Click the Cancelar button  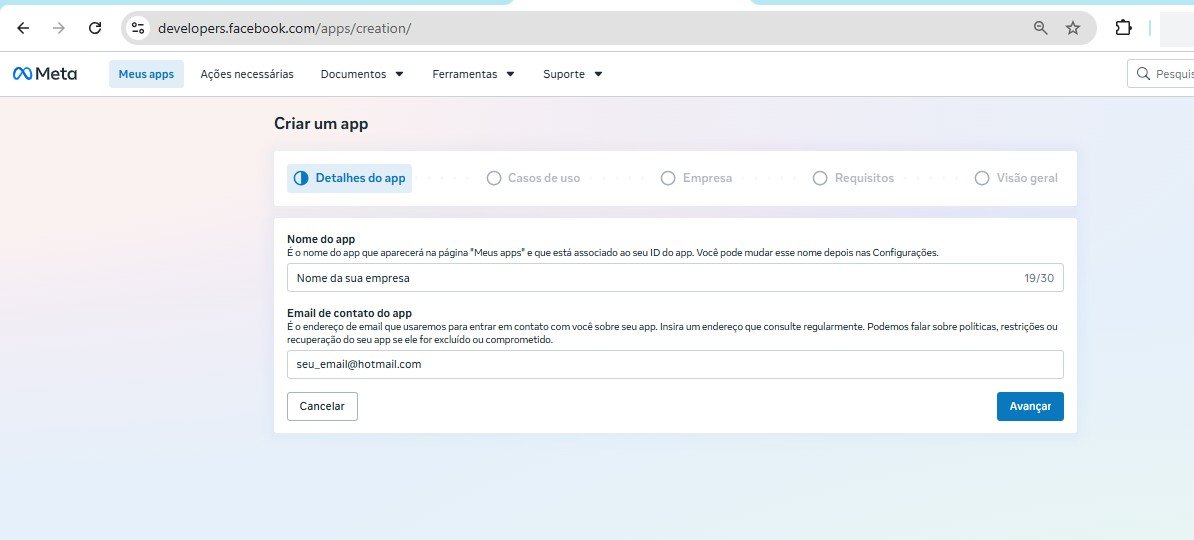pyautogui.click(x=322, y=406)
